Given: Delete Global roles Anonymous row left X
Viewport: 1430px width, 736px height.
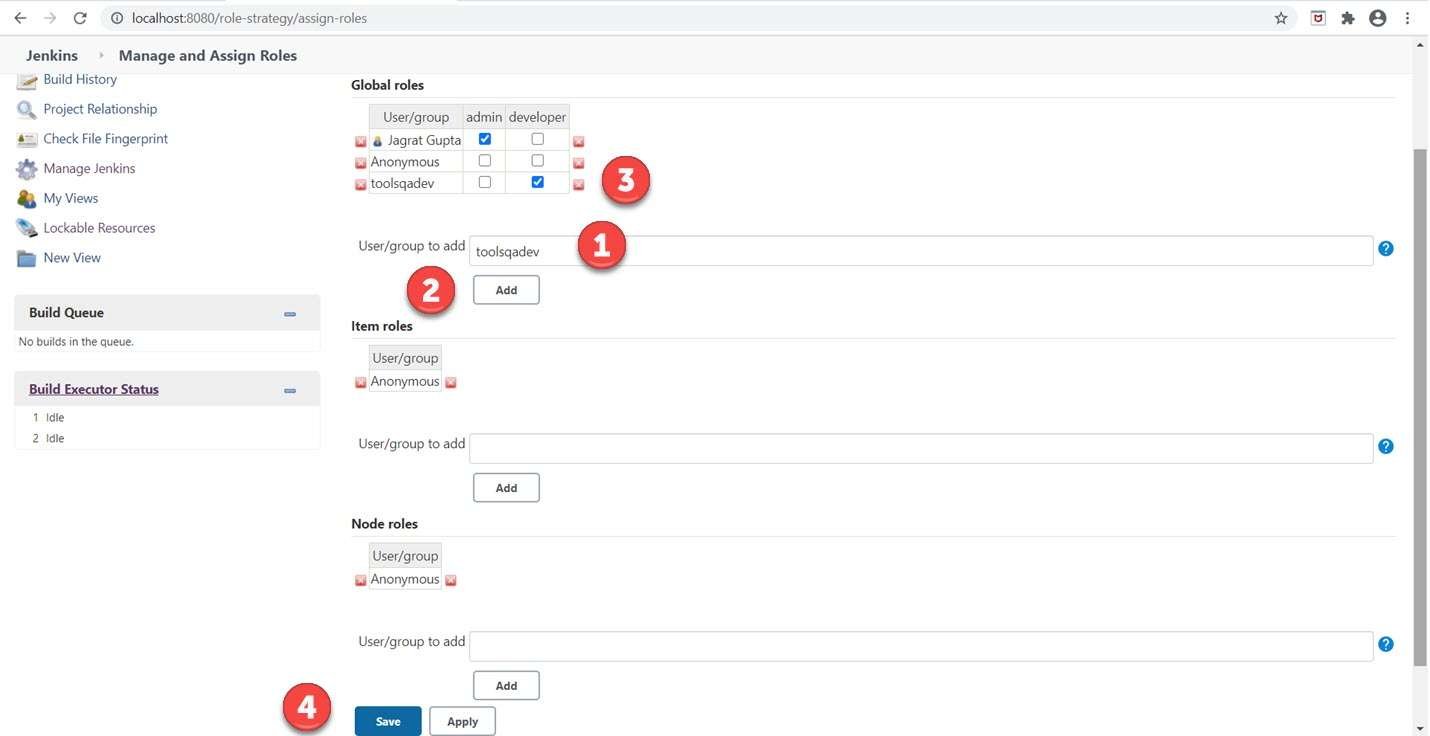Looking at the screenshot, I should pos(361,163).
